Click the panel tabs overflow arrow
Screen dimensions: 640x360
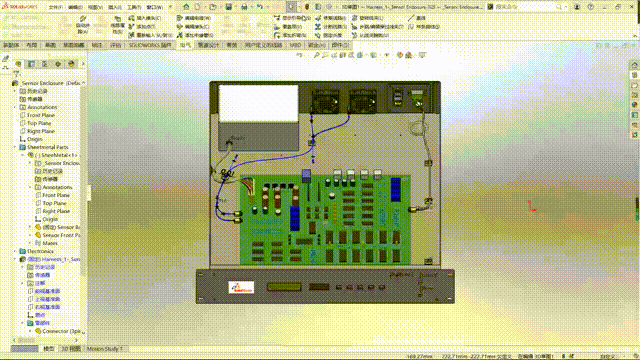[x=83, y=64]
